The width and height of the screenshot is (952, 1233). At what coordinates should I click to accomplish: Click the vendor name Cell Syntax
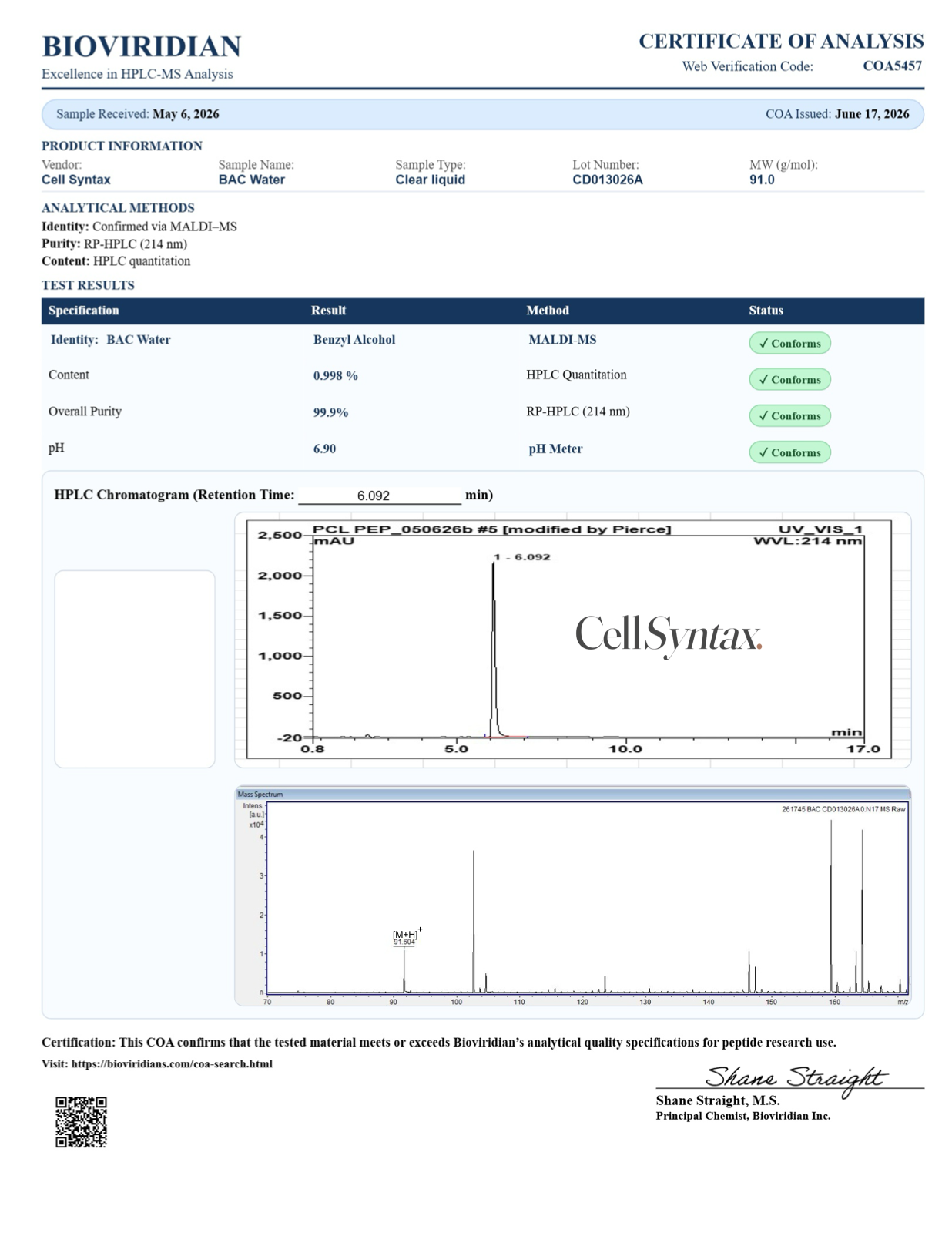pyautogui.click(x=76, y=180)
